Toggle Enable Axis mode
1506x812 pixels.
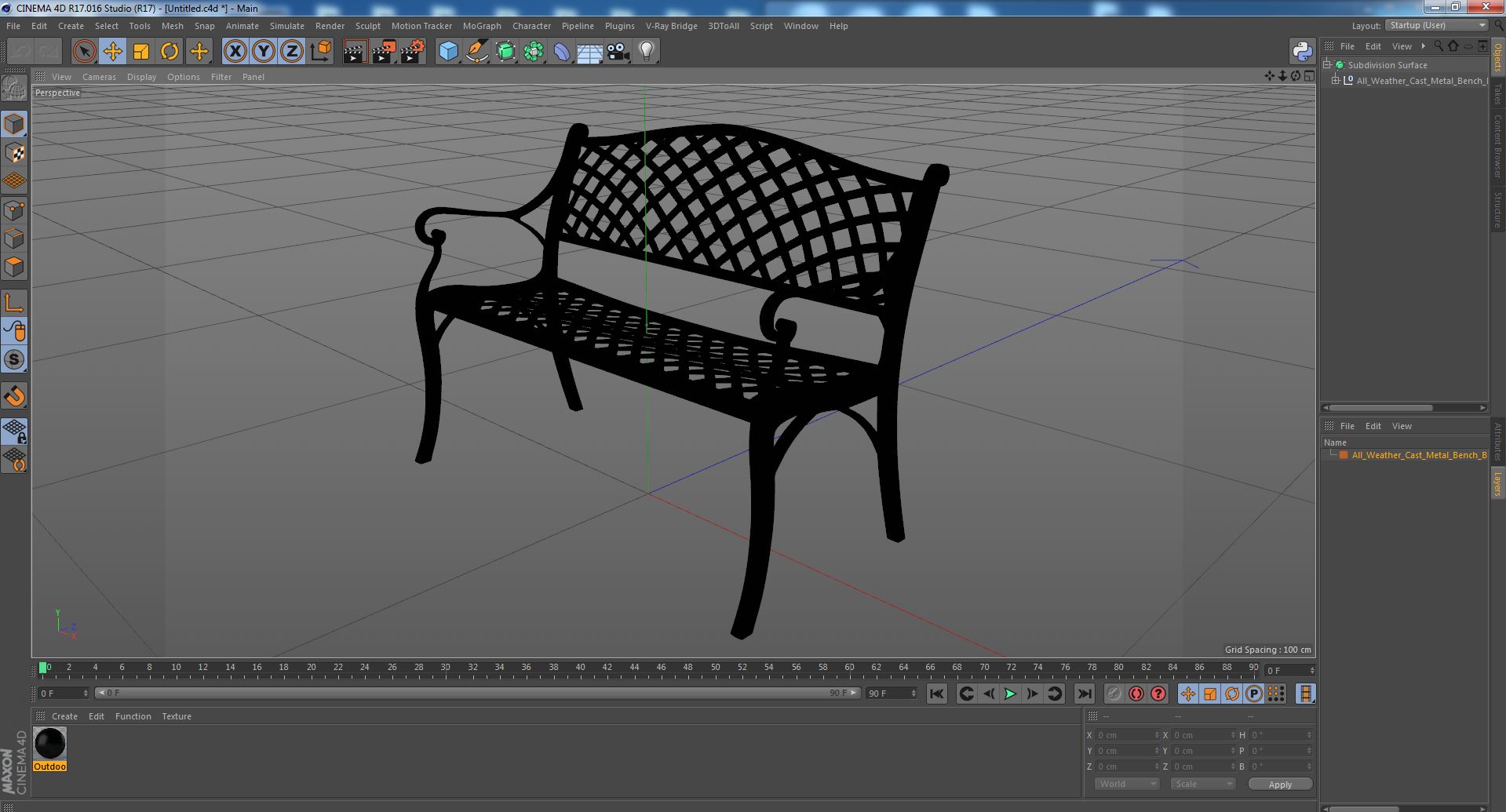click(x=14, y=303)
